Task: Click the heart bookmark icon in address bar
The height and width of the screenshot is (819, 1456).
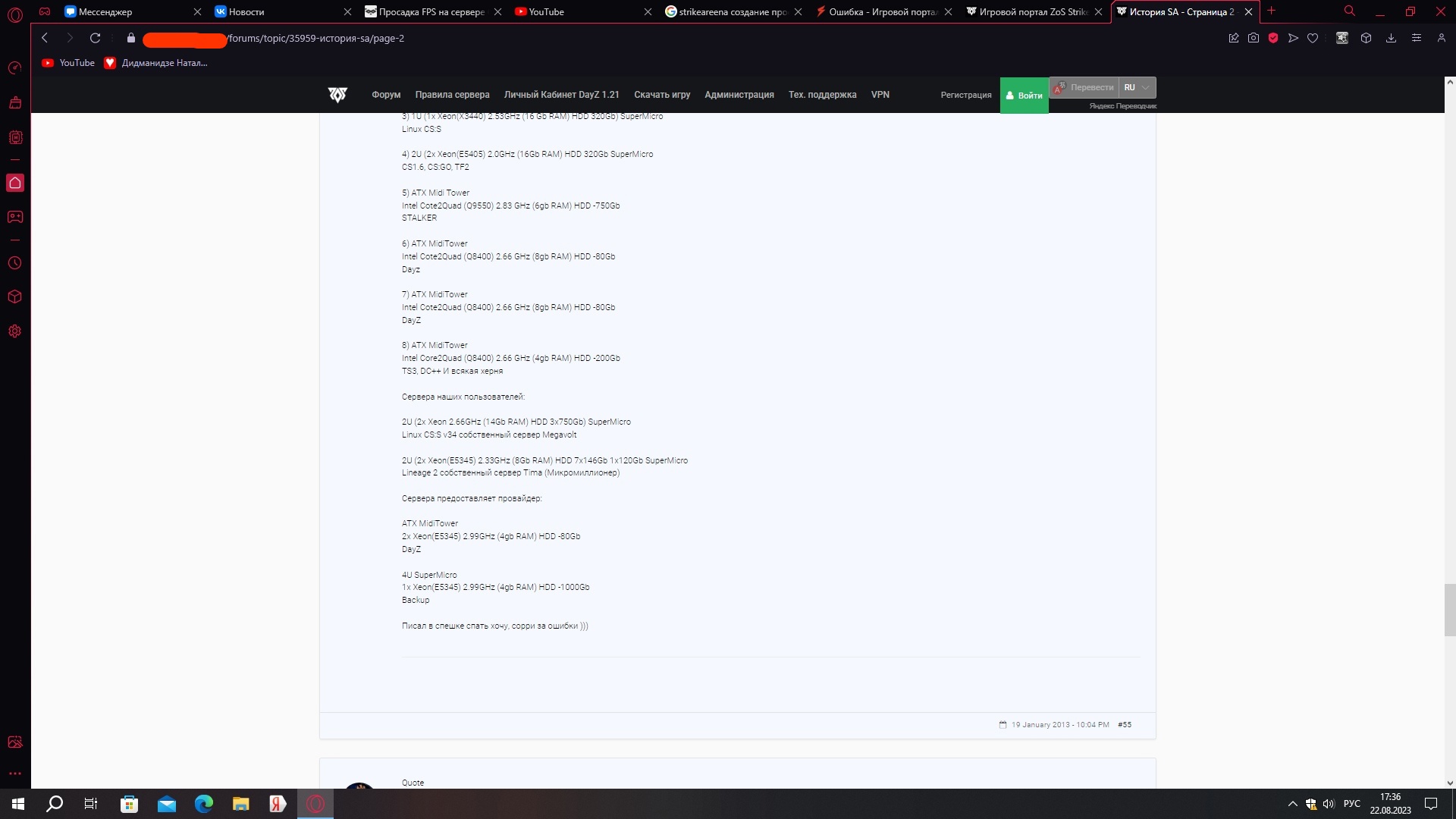Action: tap(1313, 38)
